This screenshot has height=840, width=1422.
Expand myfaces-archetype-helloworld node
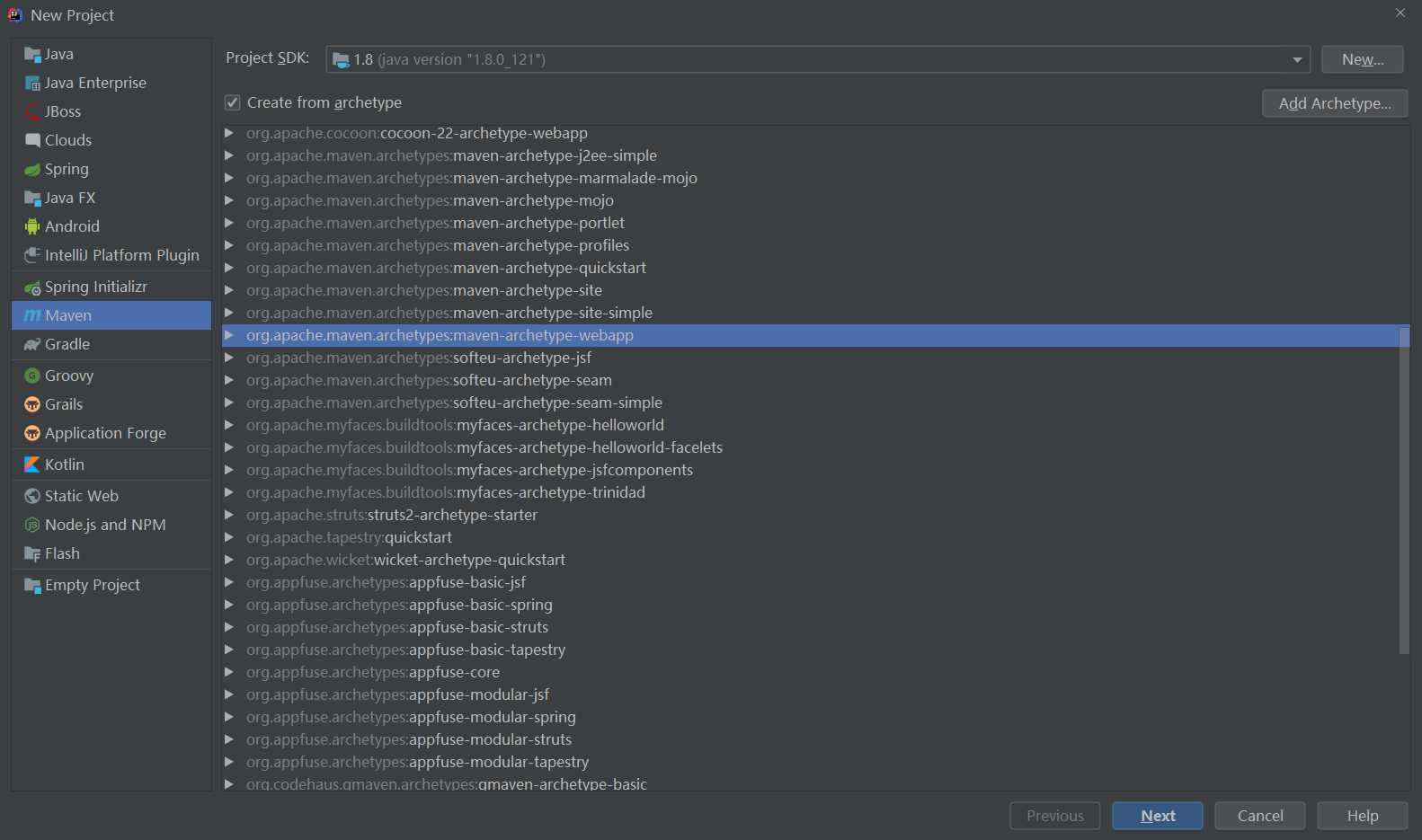229,425
